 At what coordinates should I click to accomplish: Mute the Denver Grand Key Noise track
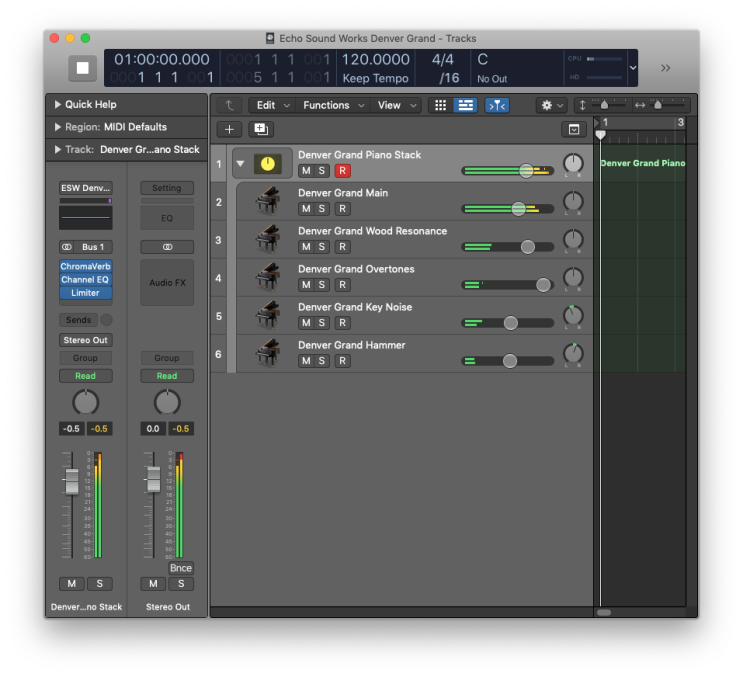click(x=306, y=323)
